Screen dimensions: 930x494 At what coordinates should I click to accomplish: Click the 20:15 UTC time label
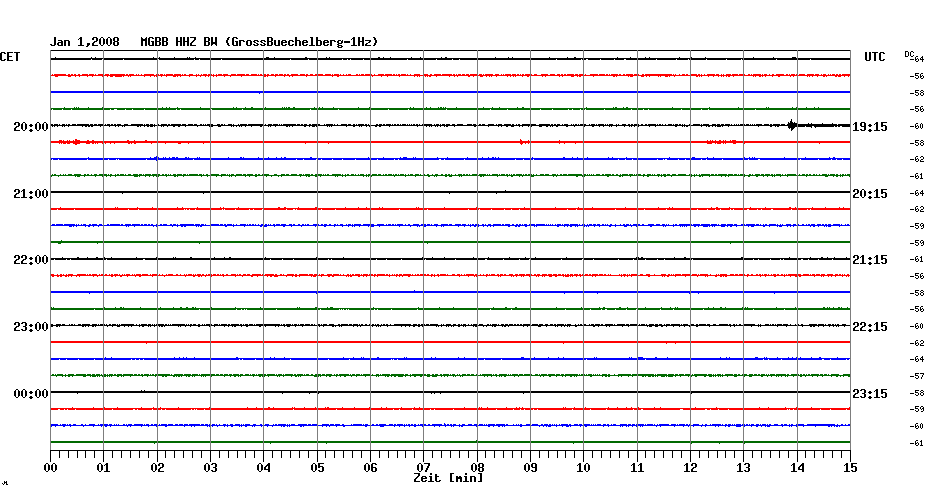(x=870, y=194)
